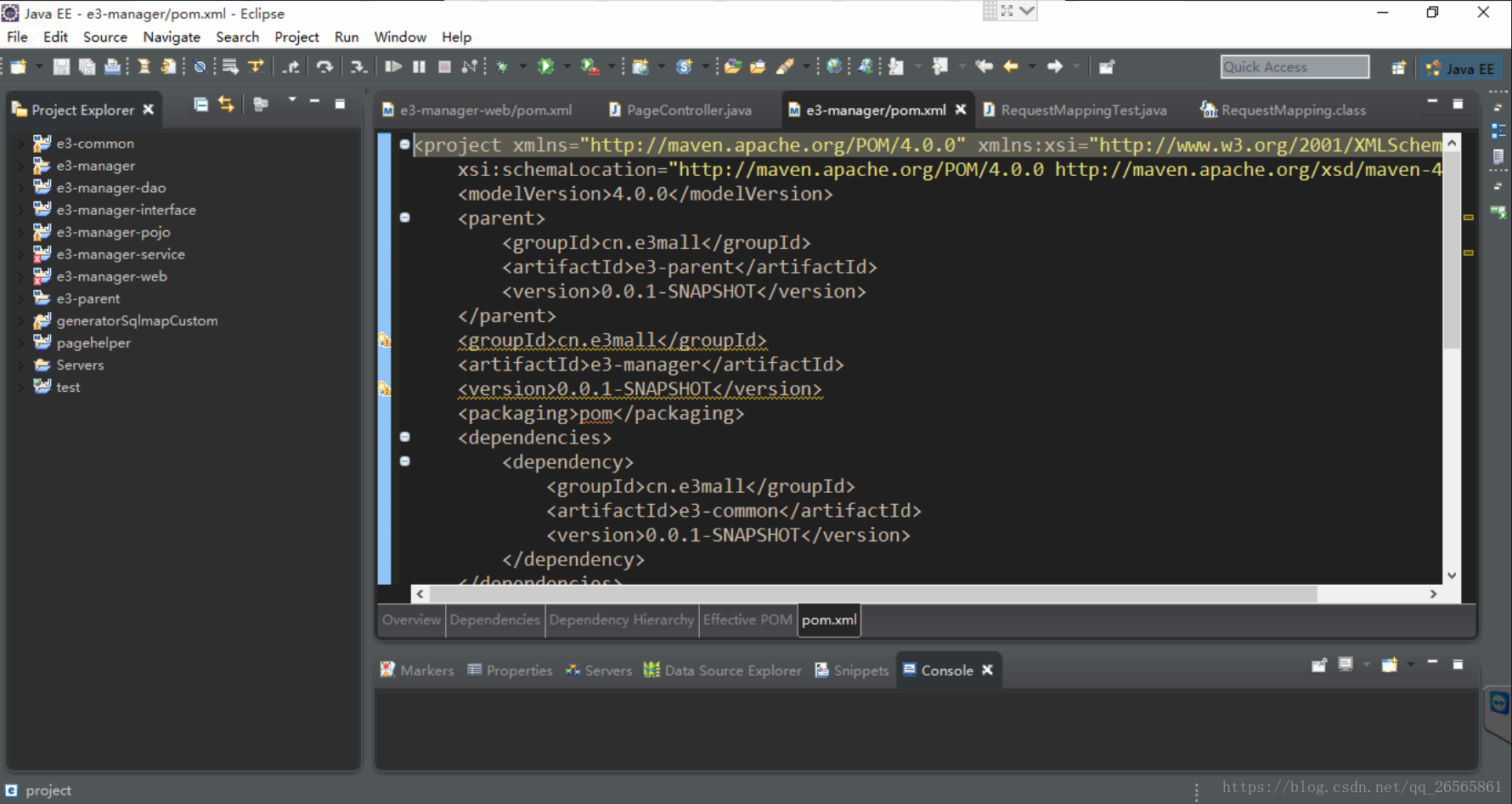This screenshot has height=804, width=1512.
Task: Open the Back history dropdown arrow
Action: [1032, 66]
